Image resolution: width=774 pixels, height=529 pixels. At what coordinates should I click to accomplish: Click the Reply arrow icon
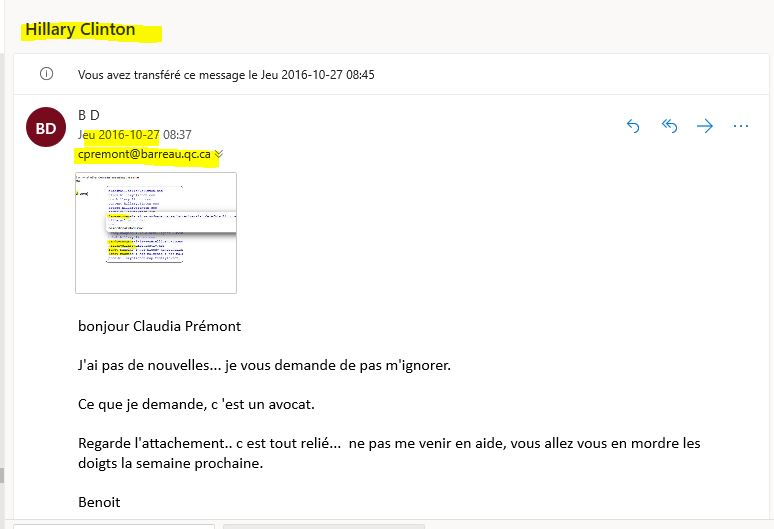coord(633,126)
